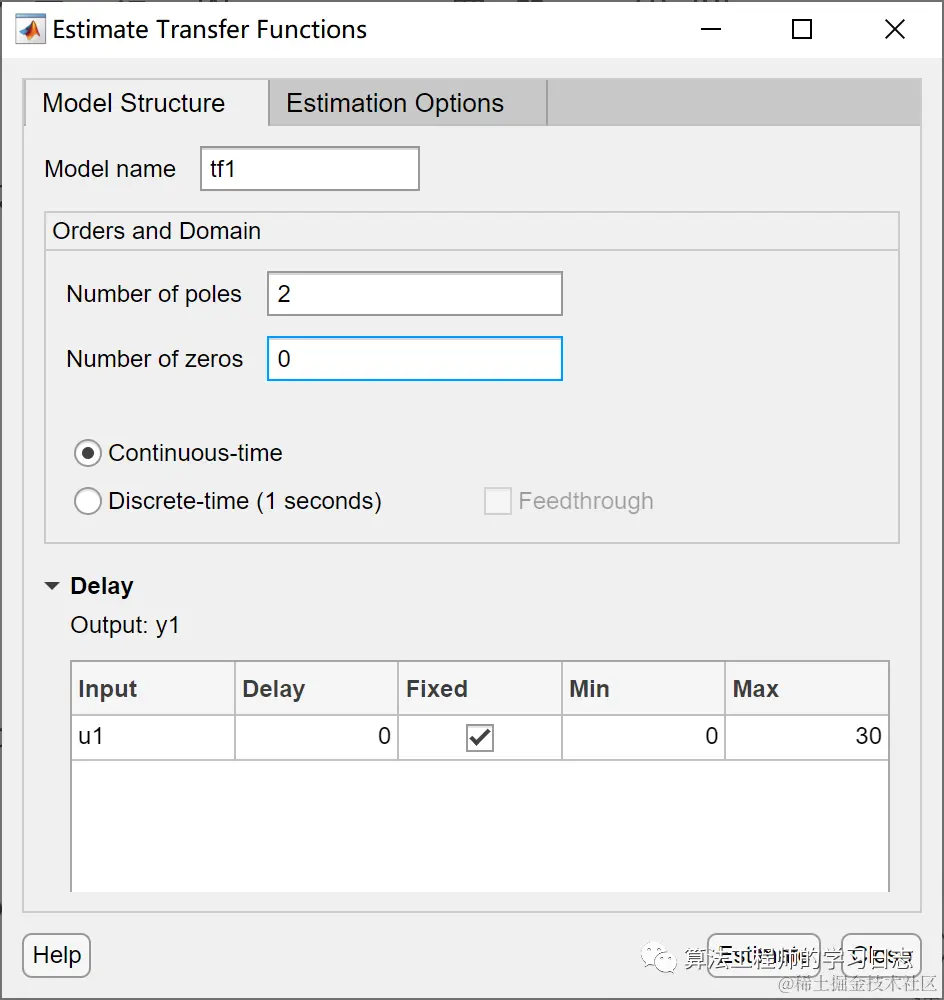Focus the Number of poles input field

pyautogui.click(x=415, y=293)
